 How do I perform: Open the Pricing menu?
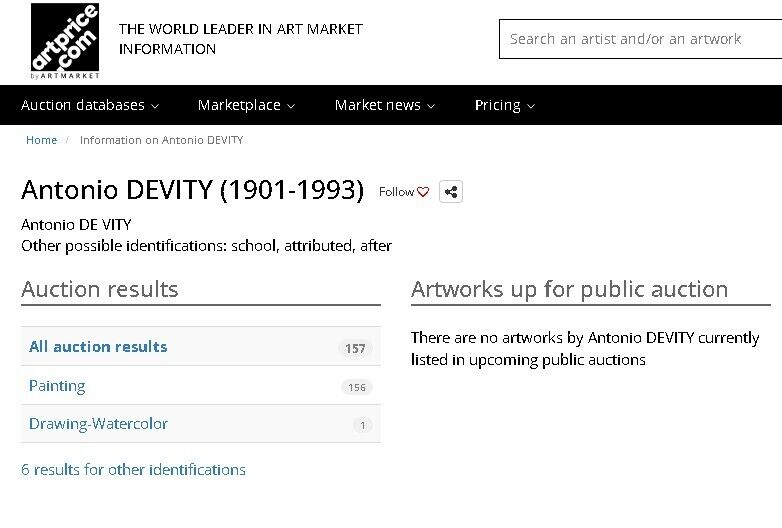pyautogui.click(x=505, y=105)
